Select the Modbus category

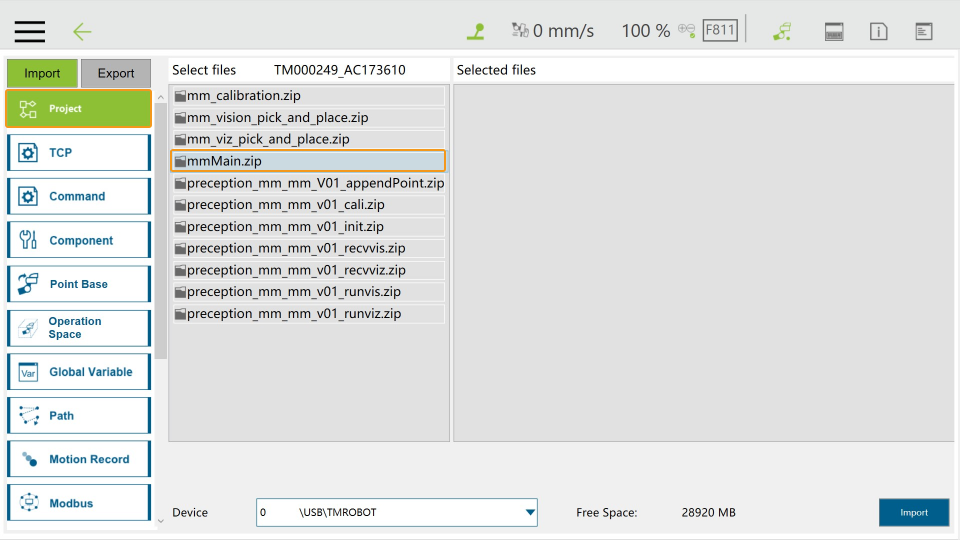tap(79, 503)
